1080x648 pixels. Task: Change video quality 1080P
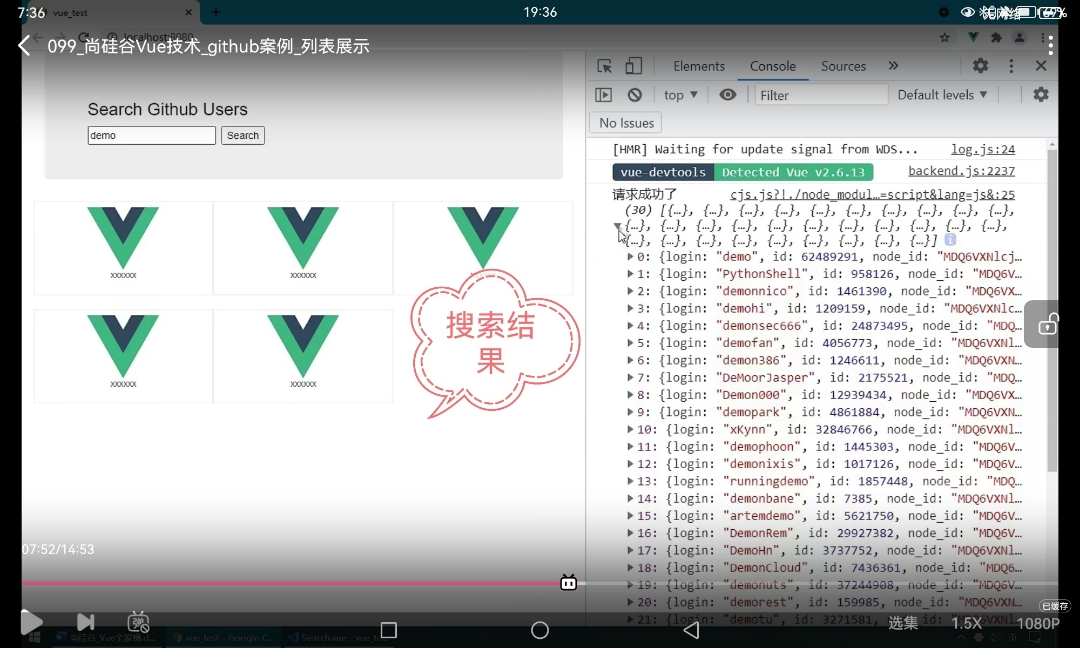[1037, 623]
